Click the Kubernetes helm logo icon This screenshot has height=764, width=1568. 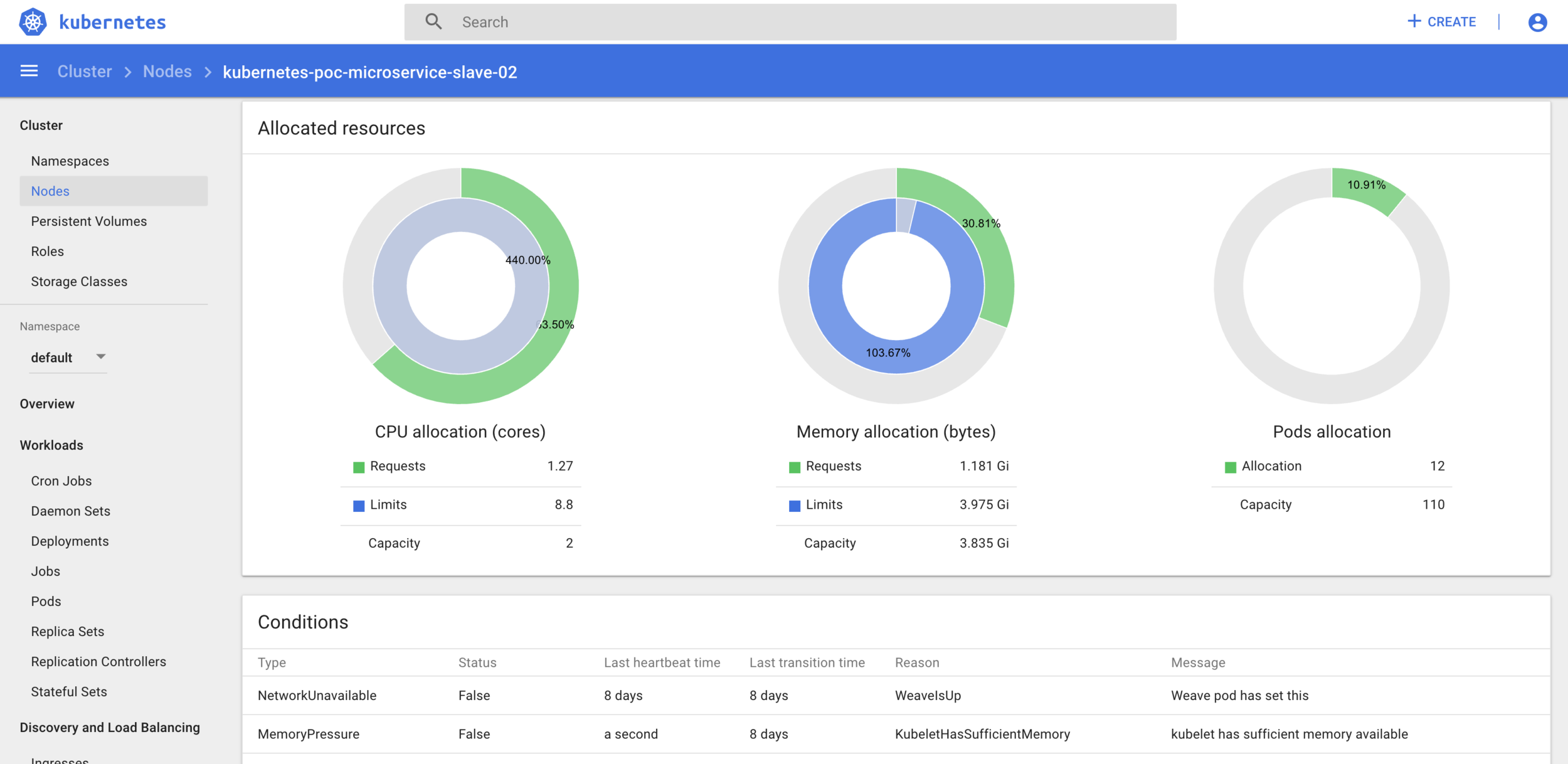tap(33, 22)
